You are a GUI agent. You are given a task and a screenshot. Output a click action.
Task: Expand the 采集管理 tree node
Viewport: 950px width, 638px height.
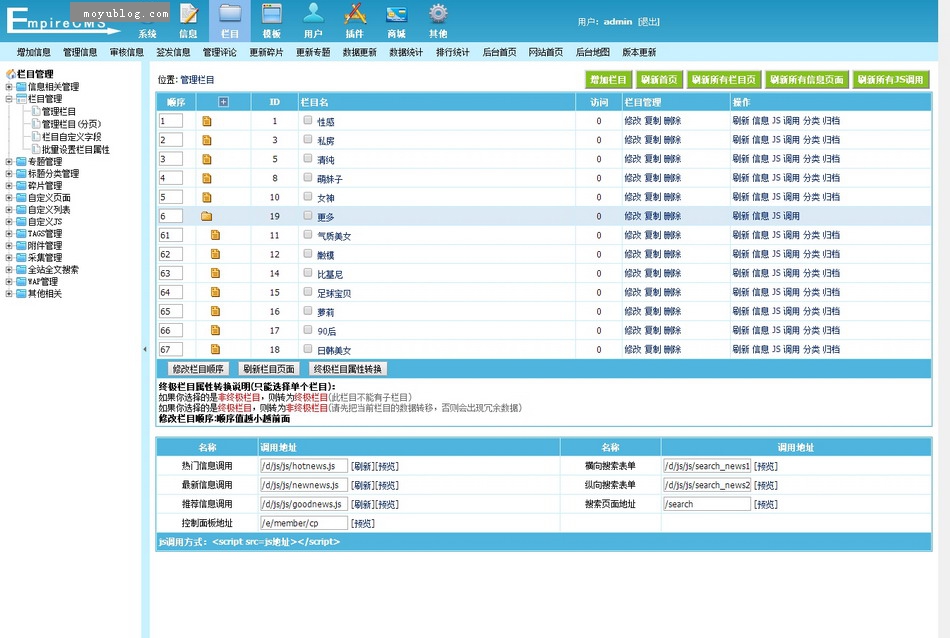tap(9, 258)
